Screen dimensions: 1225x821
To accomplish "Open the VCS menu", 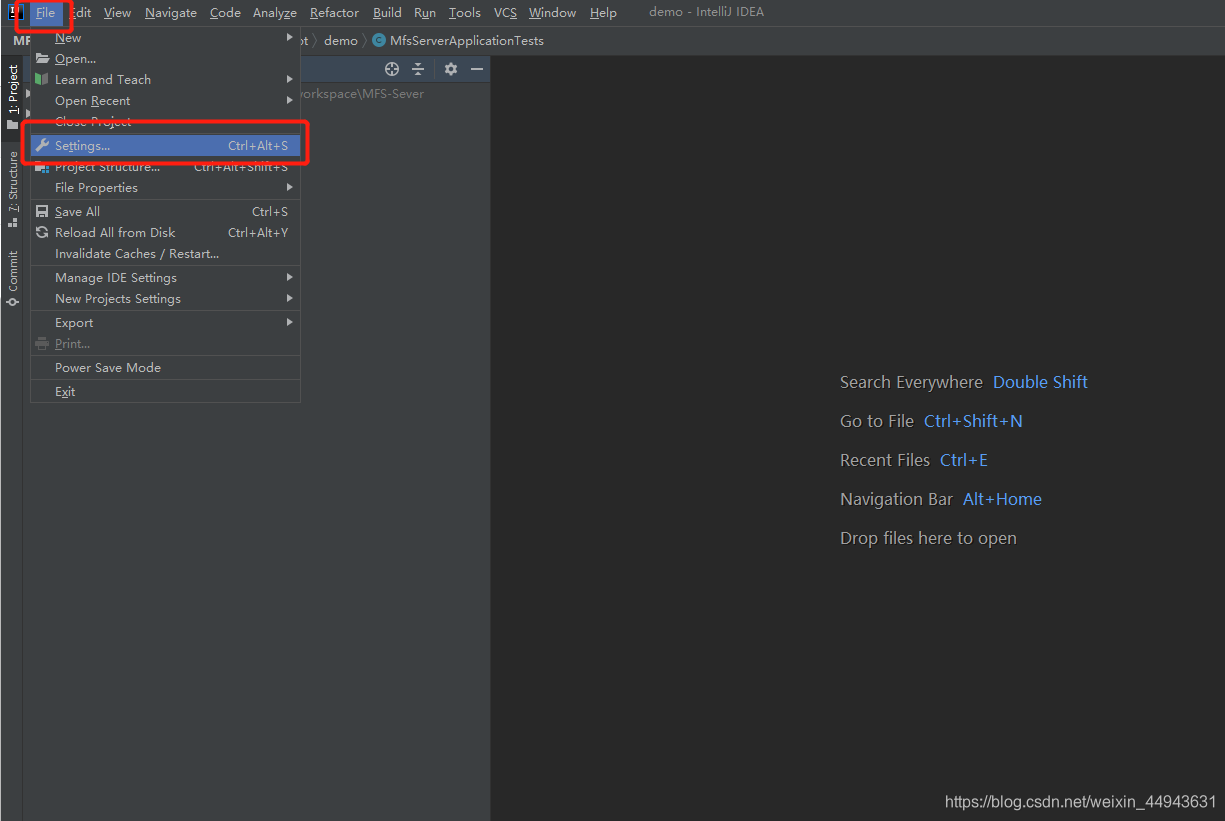I will pos(505,13).
